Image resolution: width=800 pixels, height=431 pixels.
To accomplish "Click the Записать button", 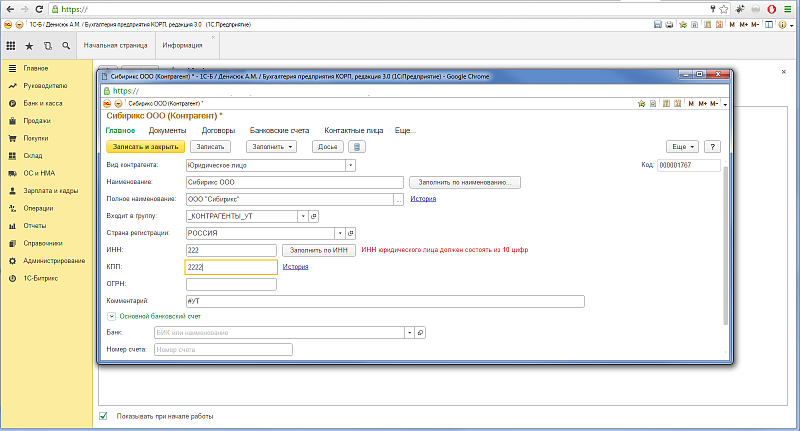I will 210,147.
